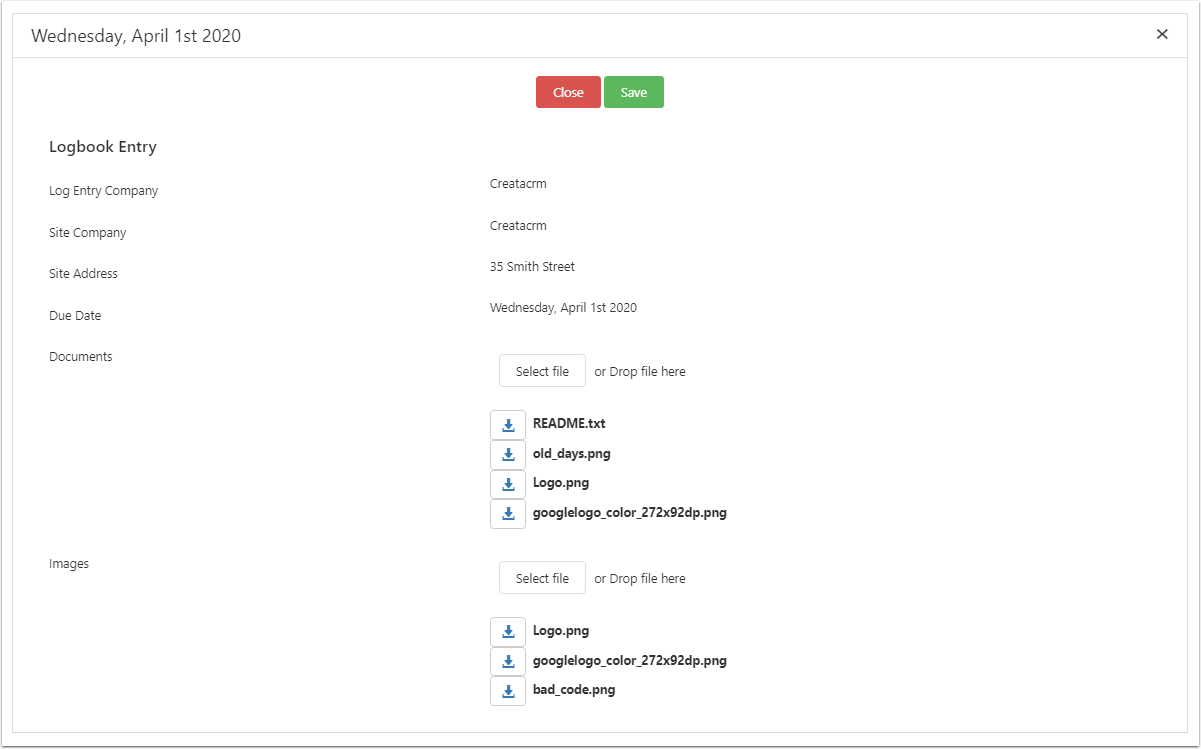Dismiss the dialog with the X icon
Viewport: 1201px width, 749px height.
point(1162,34)
